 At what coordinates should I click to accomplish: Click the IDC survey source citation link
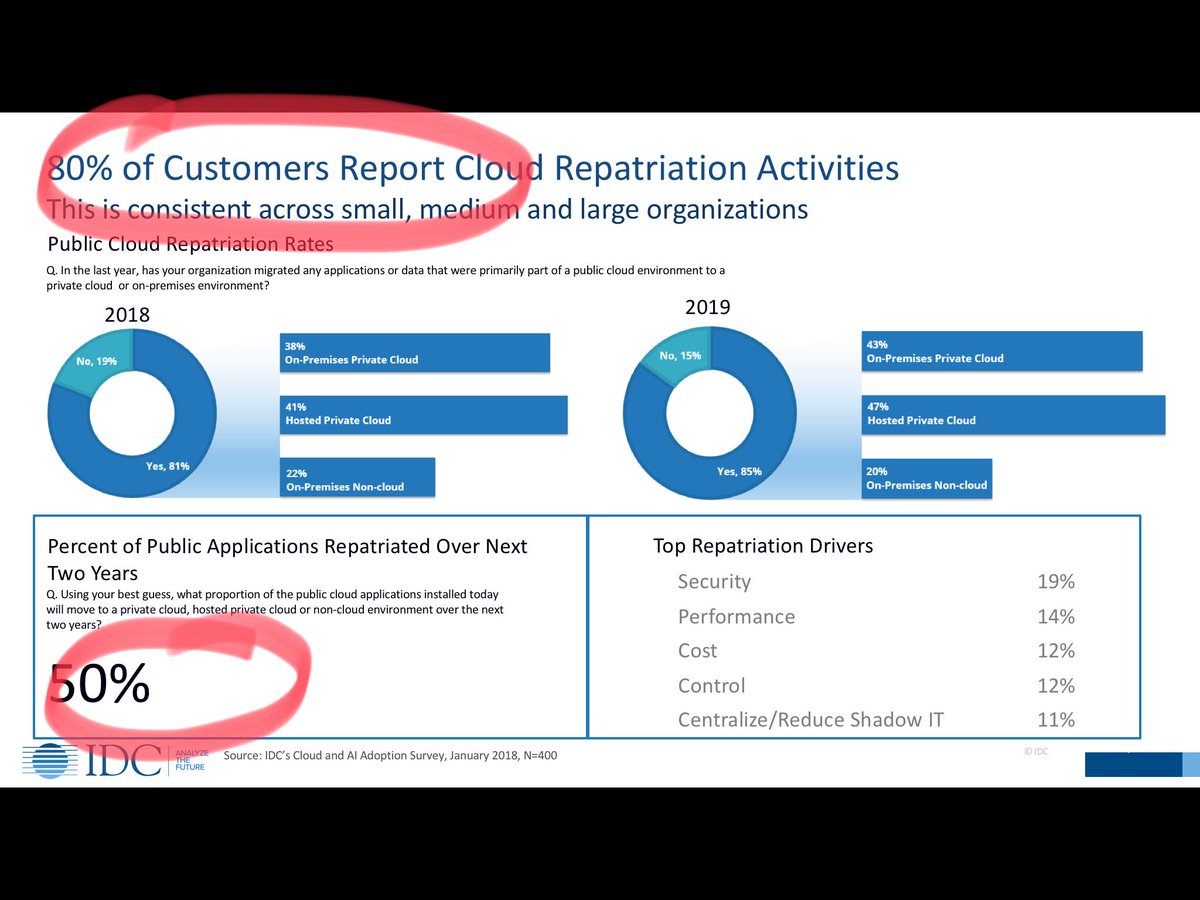click(x=390, y=755)
